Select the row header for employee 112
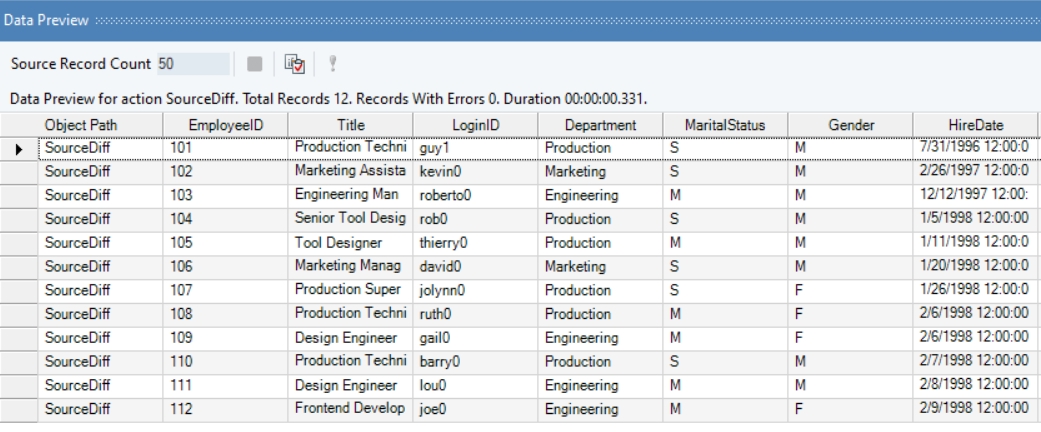This screenshot has height=432, width=1041. pos(19,409)
